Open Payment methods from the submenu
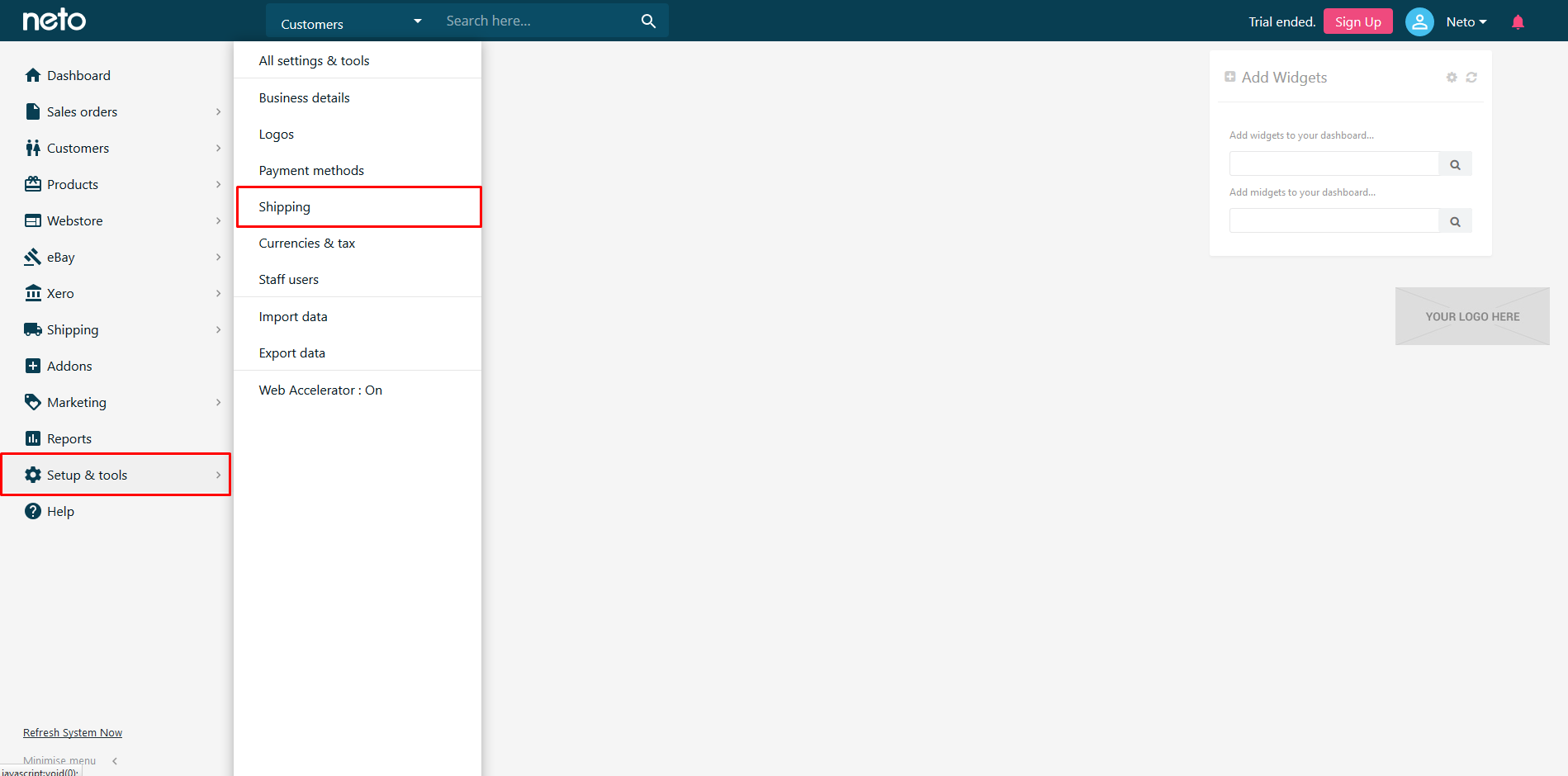This screenshot has width=1568, height=776. point(311,171)
